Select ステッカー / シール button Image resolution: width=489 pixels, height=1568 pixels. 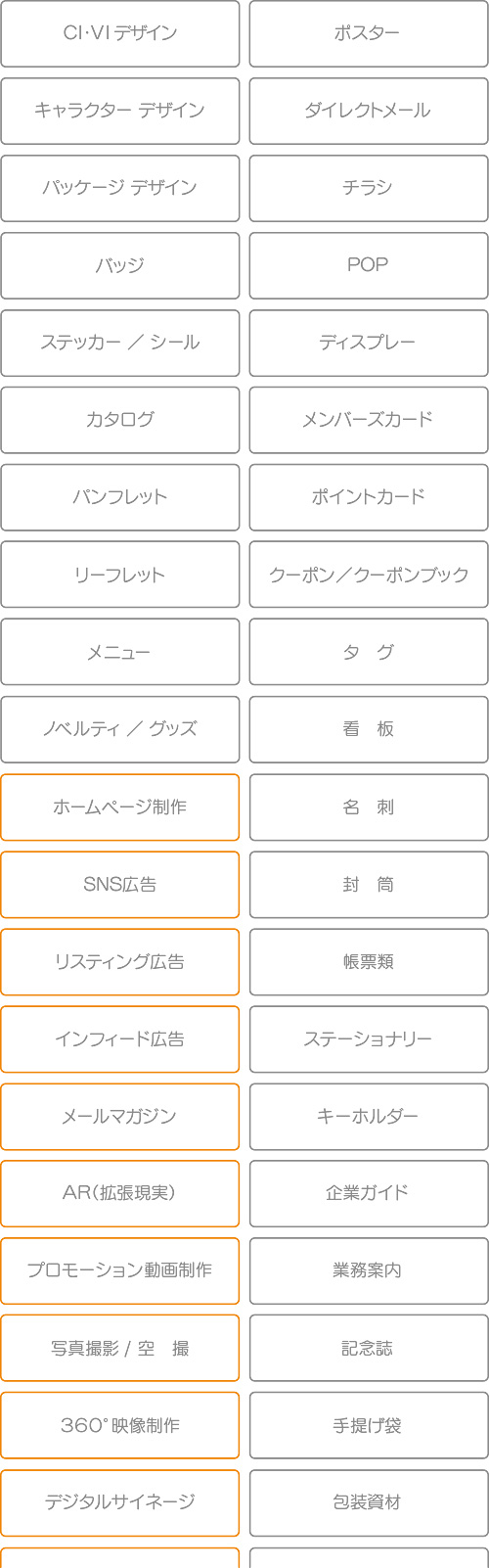click(119, 343)
